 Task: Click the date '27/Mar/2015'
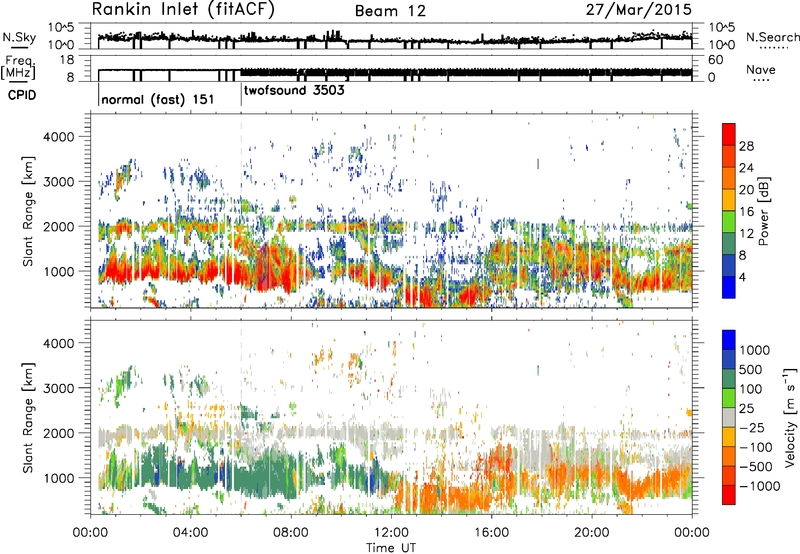(x=639, y=9)
